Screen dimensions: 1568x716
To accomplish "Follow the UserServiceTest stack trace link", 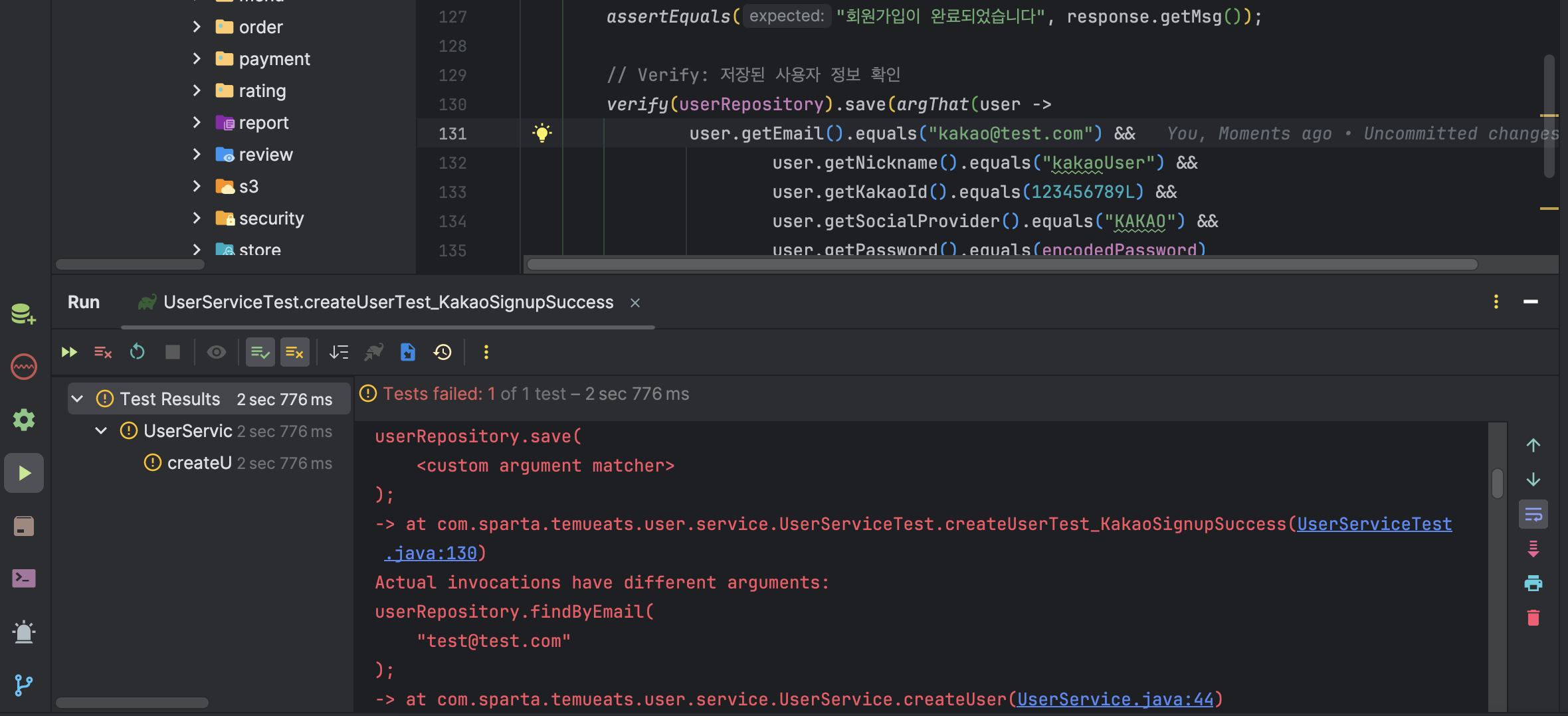I will pyautogui.click(x=1374, y=524).
